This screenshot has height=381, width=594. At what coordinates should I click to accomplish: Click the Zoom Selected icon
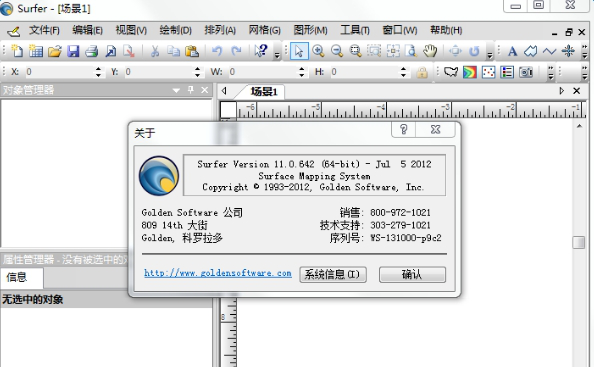coord(374,51)
